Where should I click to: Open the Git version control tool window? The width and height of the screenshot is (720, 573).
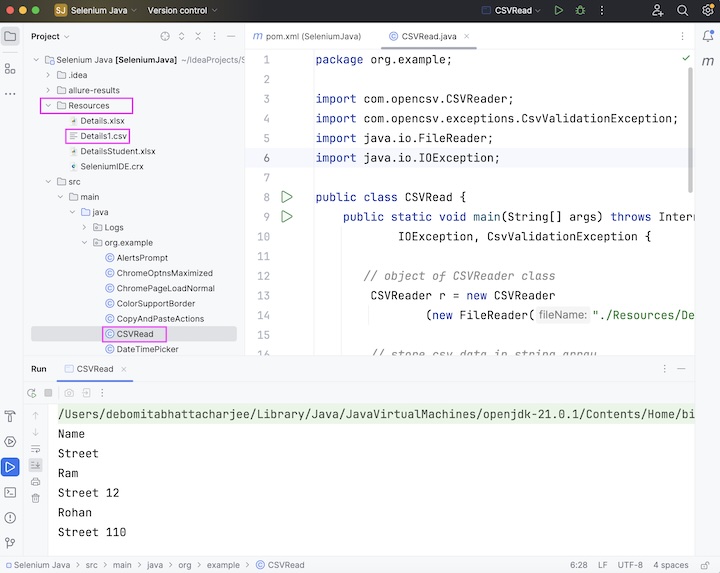click(10, 543)
